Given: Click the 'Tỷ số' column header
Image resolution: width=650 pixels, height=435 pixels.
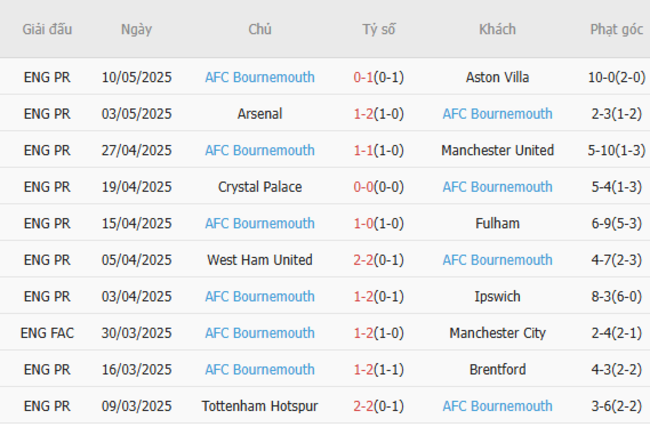Looking at the screenshot, I should coord(378,29).
